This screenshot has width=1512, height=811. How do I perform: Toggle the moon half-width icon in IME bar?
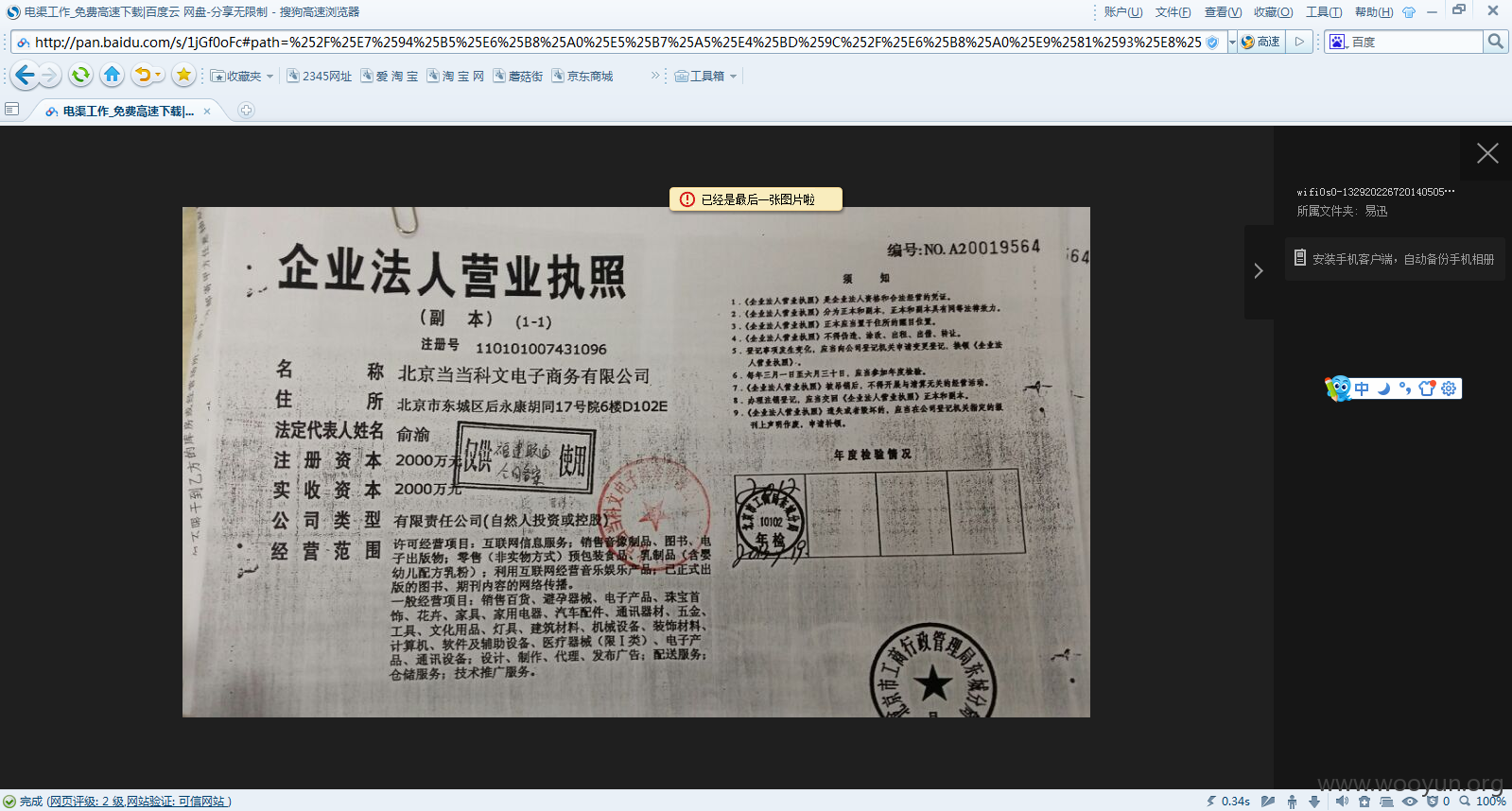click(x=1383, y=388)
